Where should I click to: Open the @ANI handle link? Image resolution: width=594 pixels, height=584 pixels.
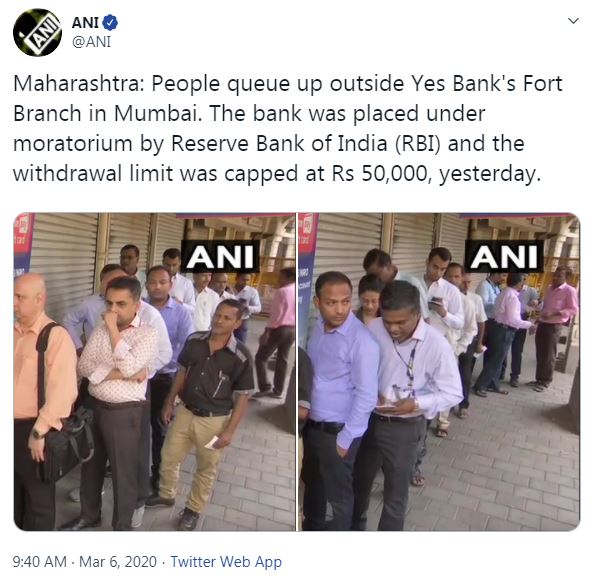[91, 42]
